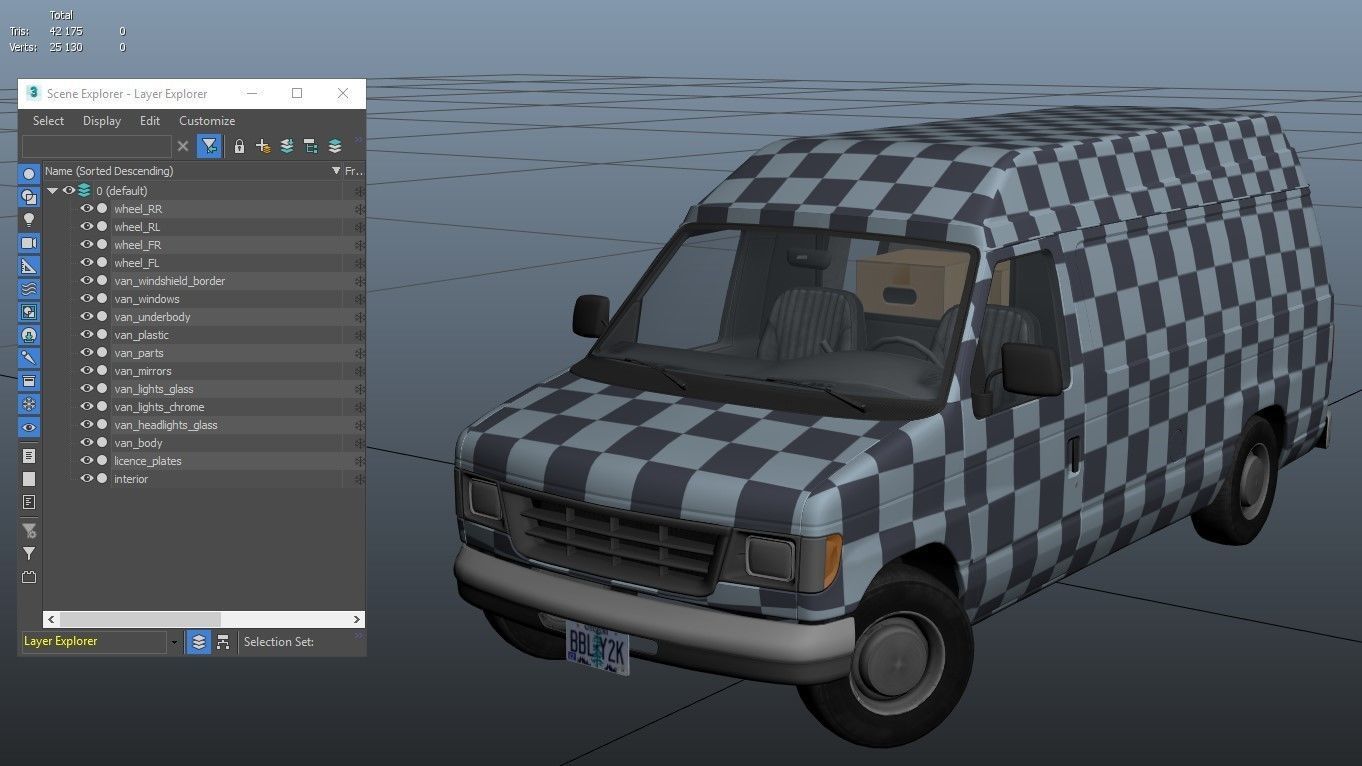Select the van_headlights_glass object

pos(166,425)
